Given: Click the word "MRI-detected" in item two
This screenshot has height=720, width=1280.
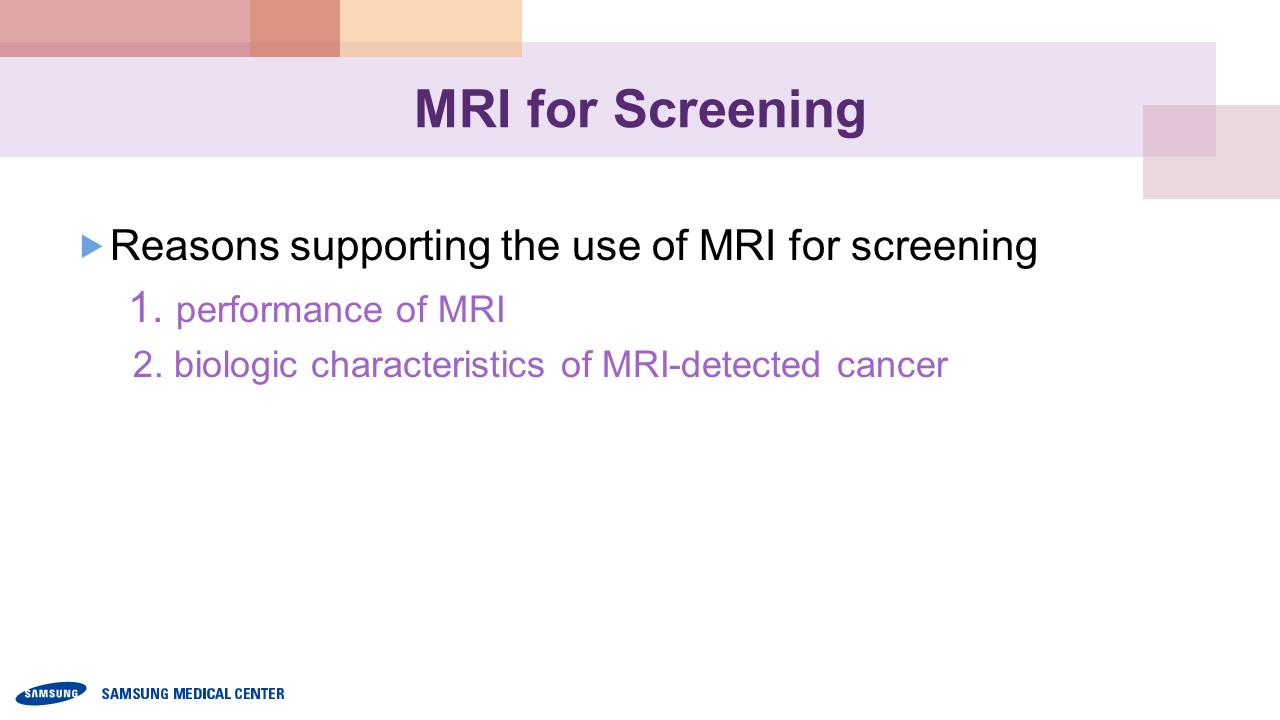Looking at the screenshot, I should click(x=711, y=364).
